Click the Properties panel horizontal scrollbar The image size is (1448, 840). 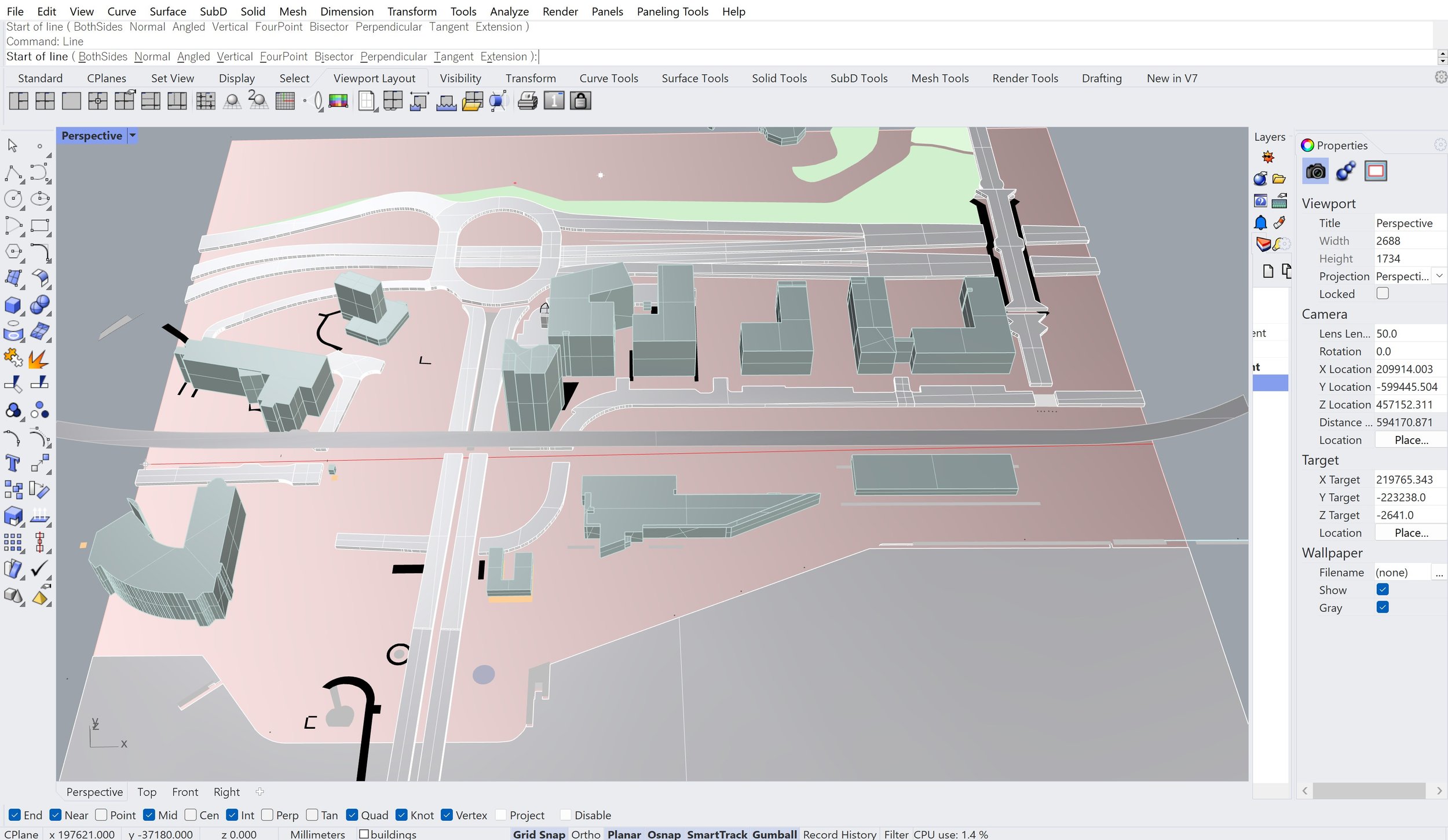click(x=1369, y=790)
